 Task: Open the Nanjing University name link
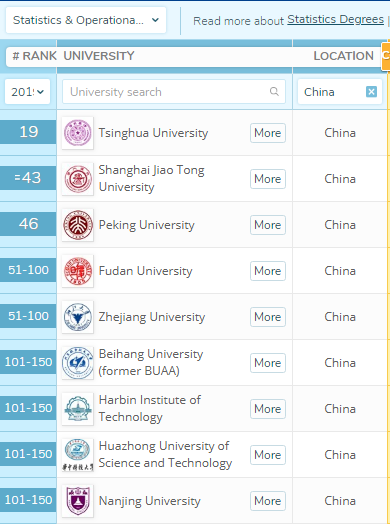click(149, 501)
